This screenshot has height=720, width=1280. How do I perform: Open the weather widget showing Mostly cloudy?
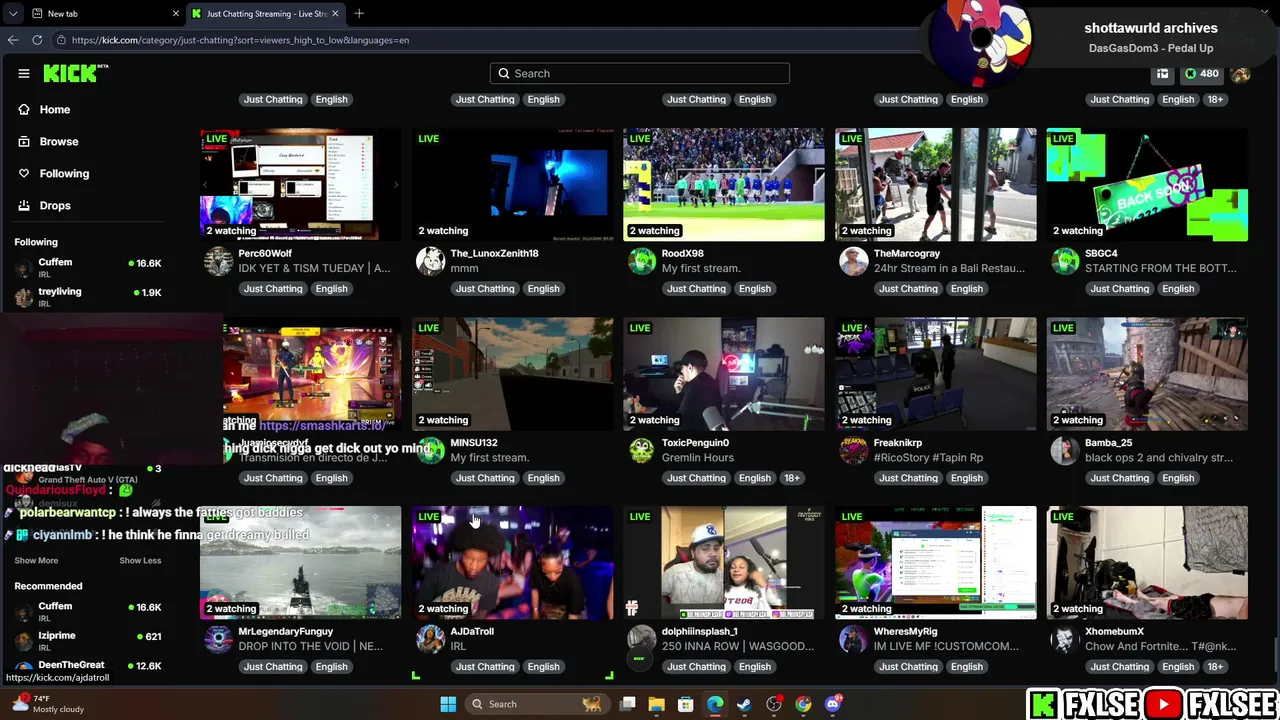(50, 704)
